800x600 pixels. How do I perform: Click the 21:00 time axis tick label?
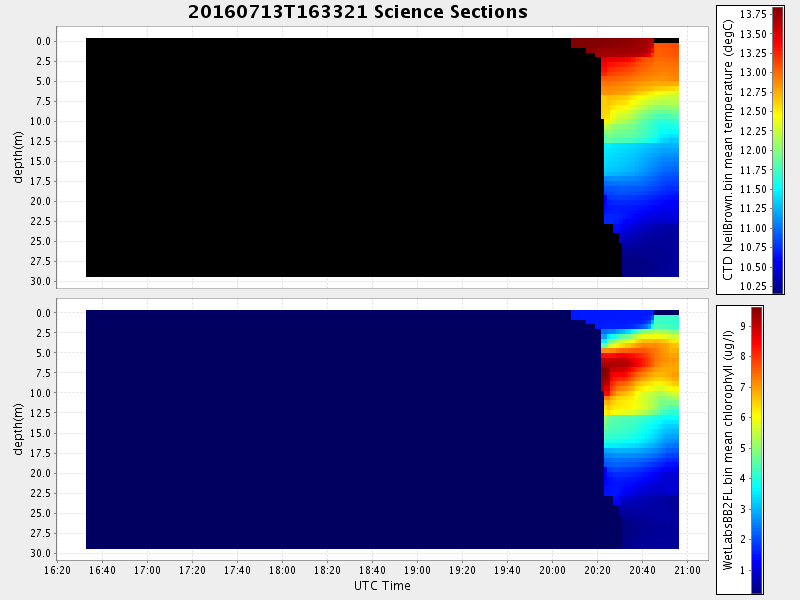pyautogui.click(x=687, y=570)
